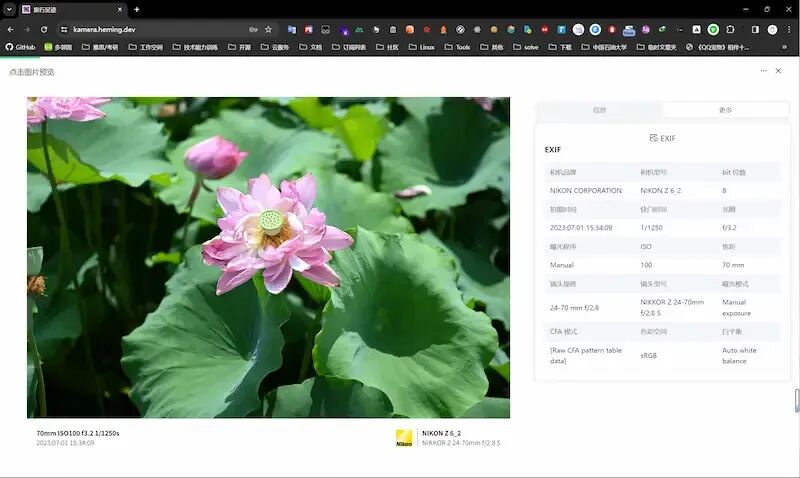Open the 技术能力训练 bookmark folder
Image resolution: width=800 pixels, height=478 pixels.
(x=195, y=47)
